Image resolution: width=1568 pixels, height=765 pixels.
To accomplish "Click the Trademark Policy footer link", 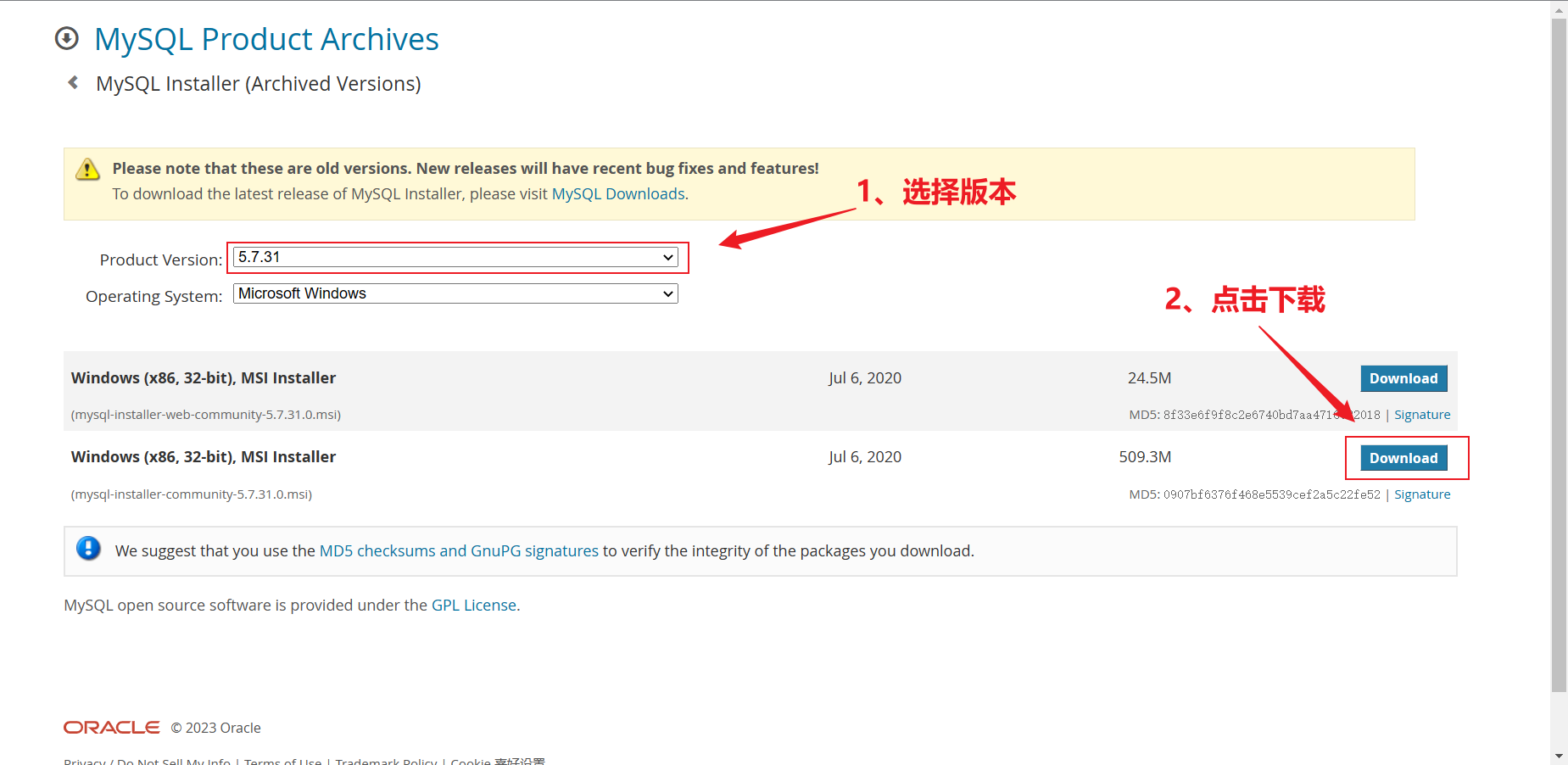I will pos(386,761).
